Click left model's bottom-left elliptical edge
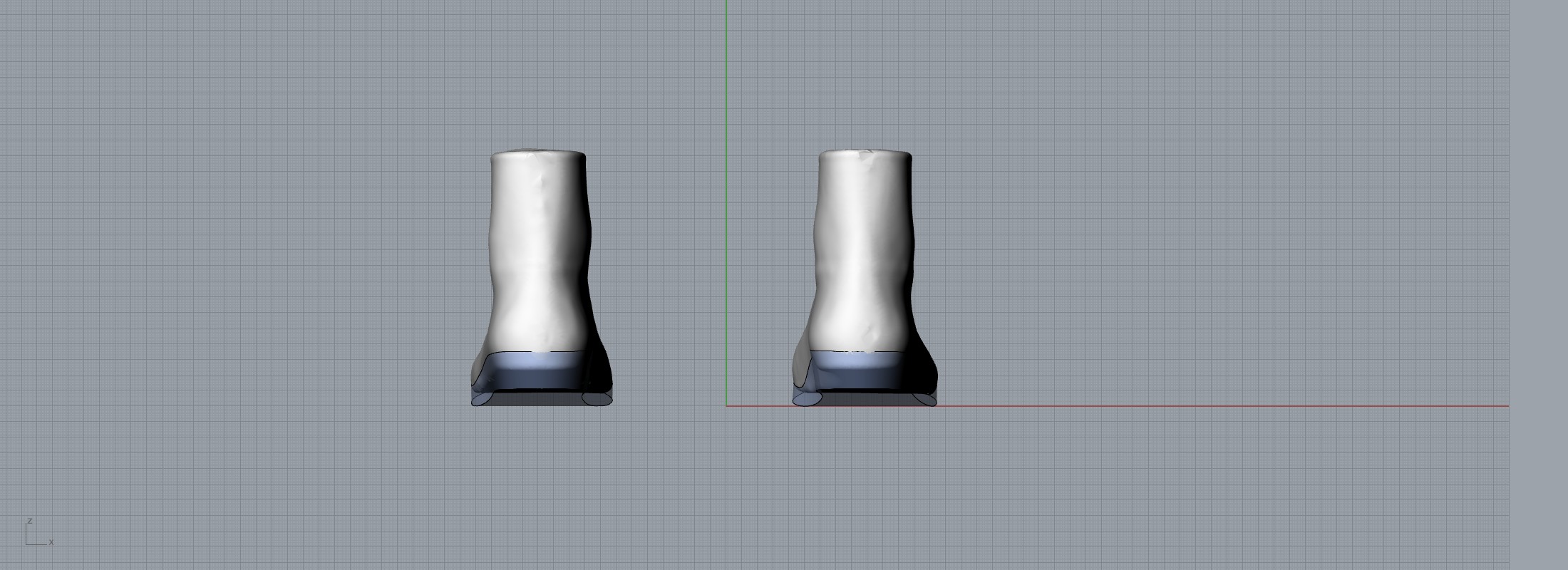1568x570 pixels. click(x=480, y=399)
